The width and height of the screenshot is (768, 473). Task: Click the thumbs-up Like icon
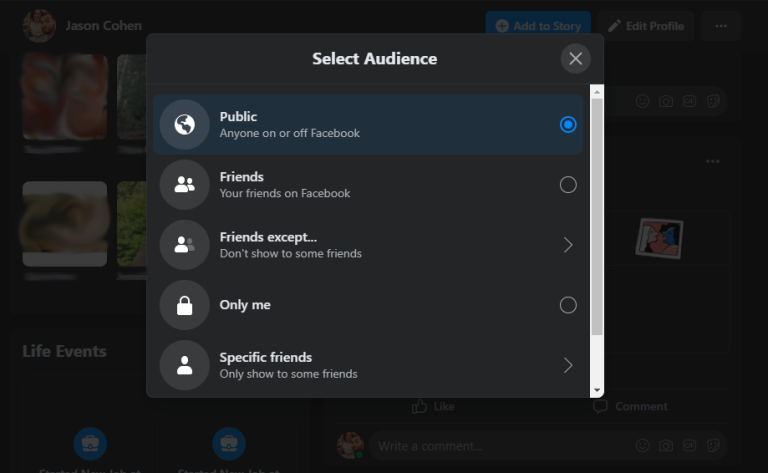click(420, 406)
